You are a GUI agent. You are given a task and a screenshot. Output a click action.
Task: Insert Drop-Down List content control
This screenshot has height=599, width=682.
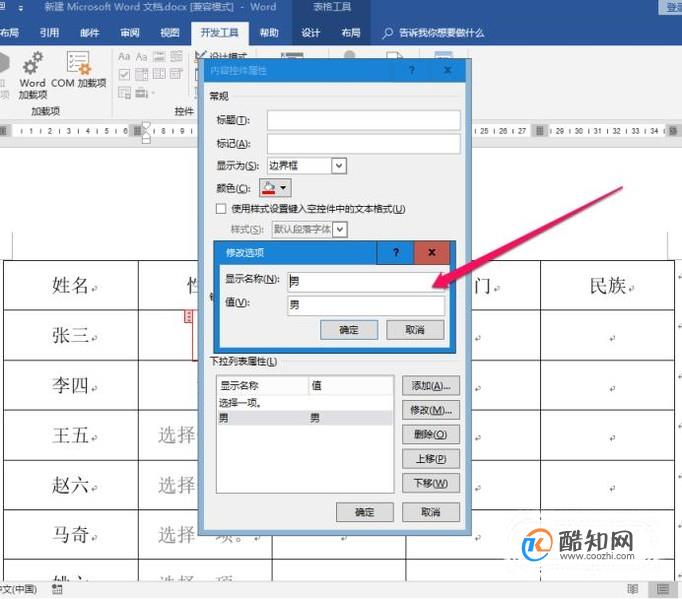(159, 74)
